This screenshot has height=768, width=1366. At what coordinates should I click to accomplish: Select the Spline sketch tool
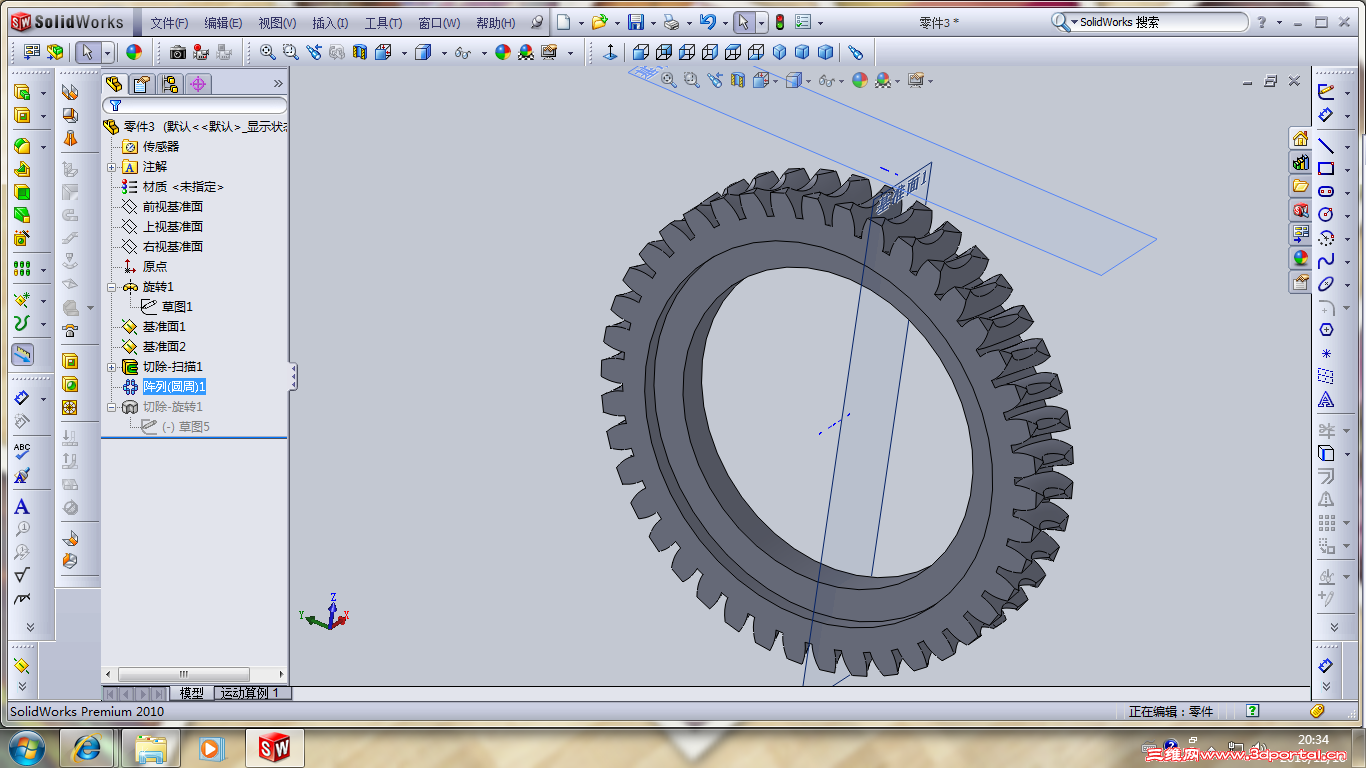click(x=1326, y=261)
